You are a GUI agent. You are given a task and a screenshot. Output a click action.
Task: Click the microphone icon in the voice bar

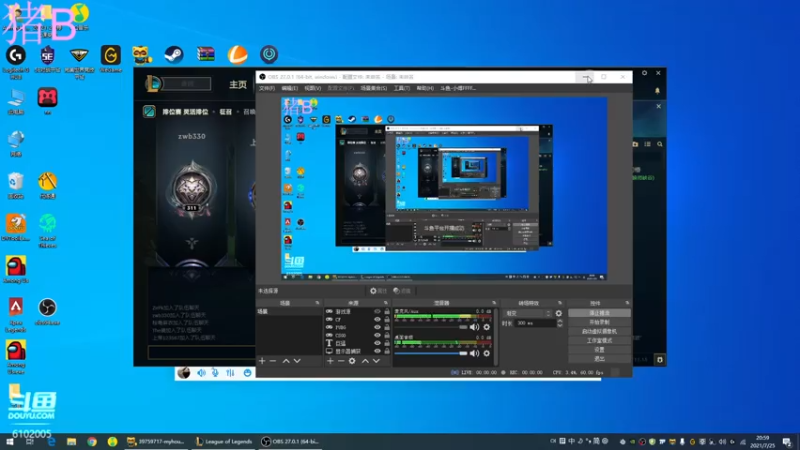pyautogui.click(x=215, y=373)
